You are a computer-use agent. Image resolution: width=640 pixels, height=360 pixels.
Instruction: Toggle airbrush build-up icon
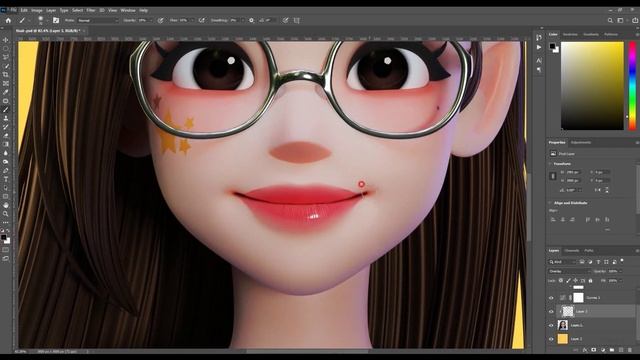[202, 20]
